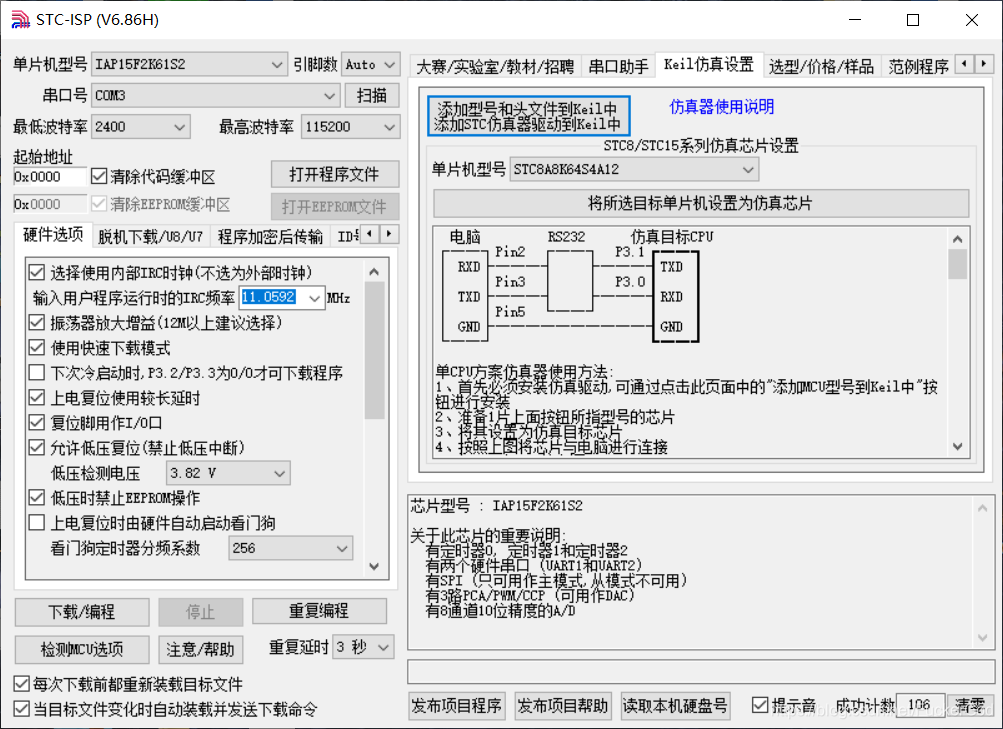Toggle disable EEPROM operation at low voltage

click(x=36, y=497)
